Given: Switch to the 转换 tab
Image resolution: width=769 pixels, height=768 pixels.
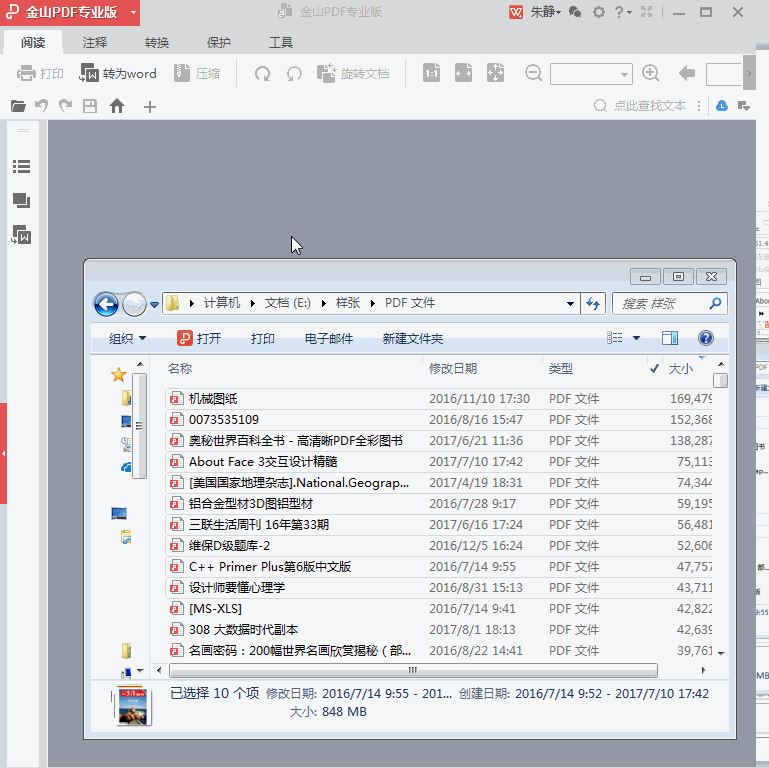Looking at the screenshot, I should click(157, 43).
